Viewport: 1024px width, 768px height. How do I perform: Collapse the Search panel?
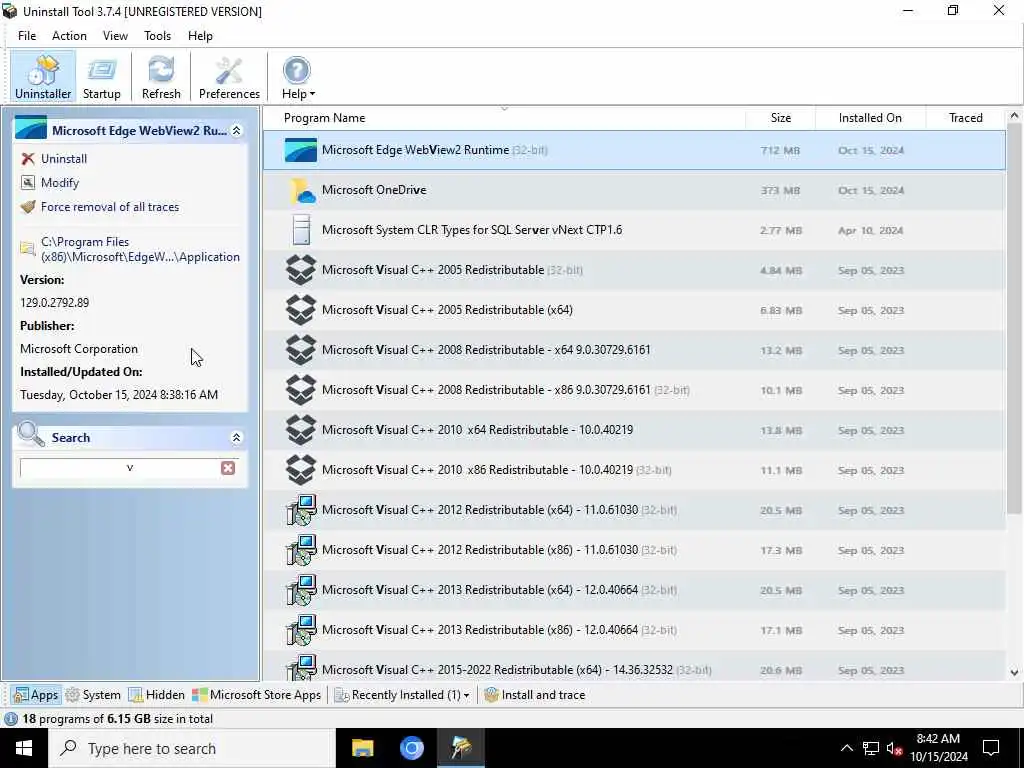236,438
